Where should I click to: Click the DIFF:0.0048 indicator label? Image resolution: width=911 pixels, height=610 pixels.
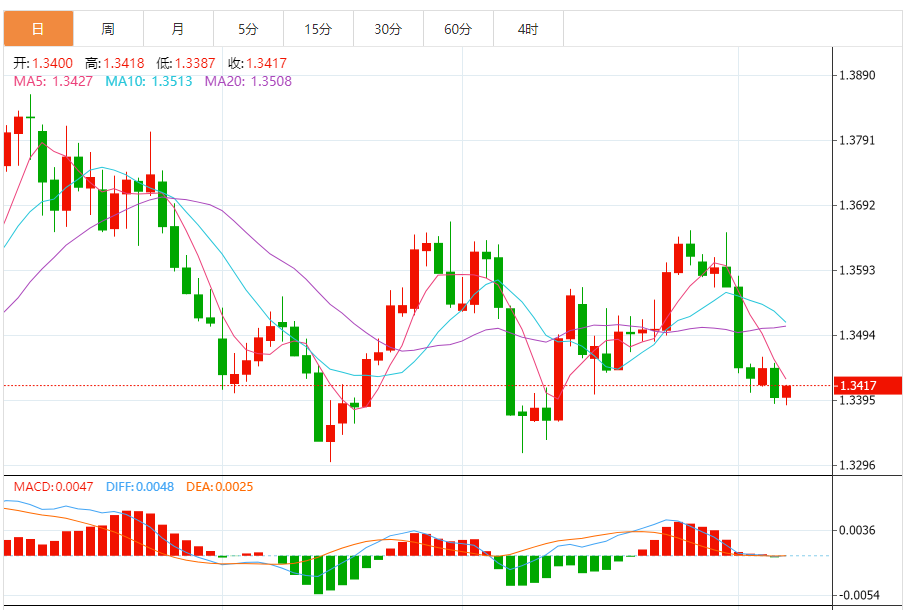[140, 487]
